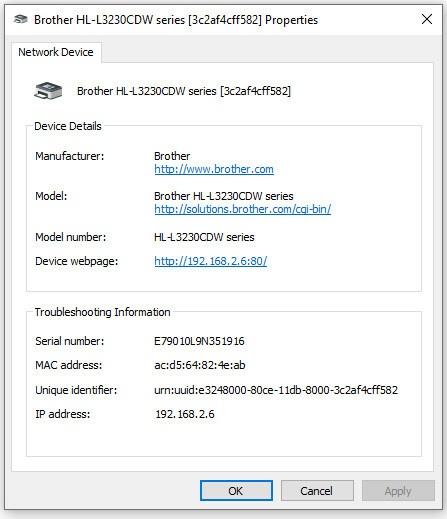Image resolution: width=447 pixels, height=519 pixels.
Task: Click the large printer icon beside device name
Action: point(48,90)
